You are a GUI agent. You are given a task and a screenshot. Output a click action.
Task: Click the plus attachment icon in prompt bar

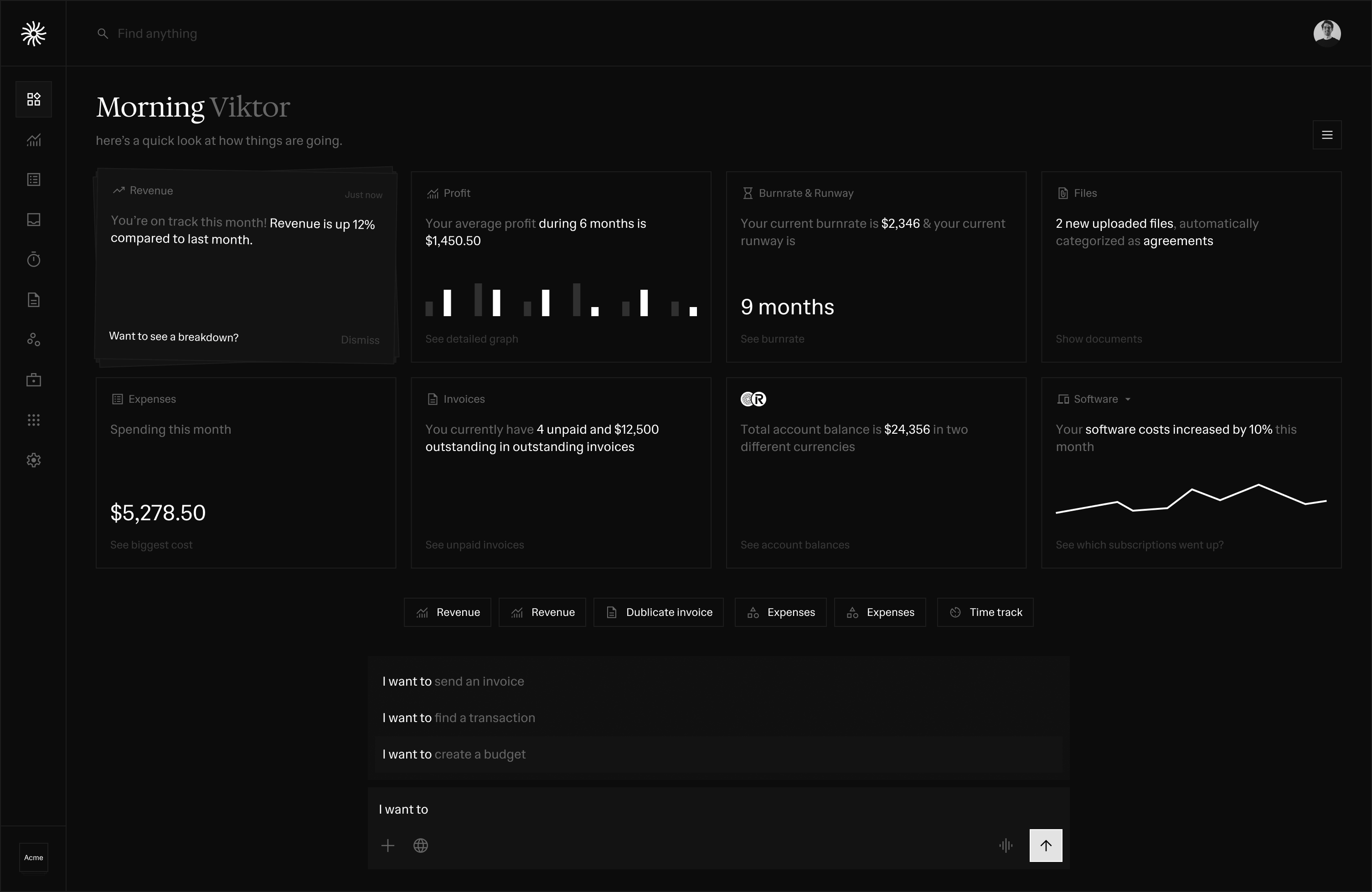[x=388, y=846]
